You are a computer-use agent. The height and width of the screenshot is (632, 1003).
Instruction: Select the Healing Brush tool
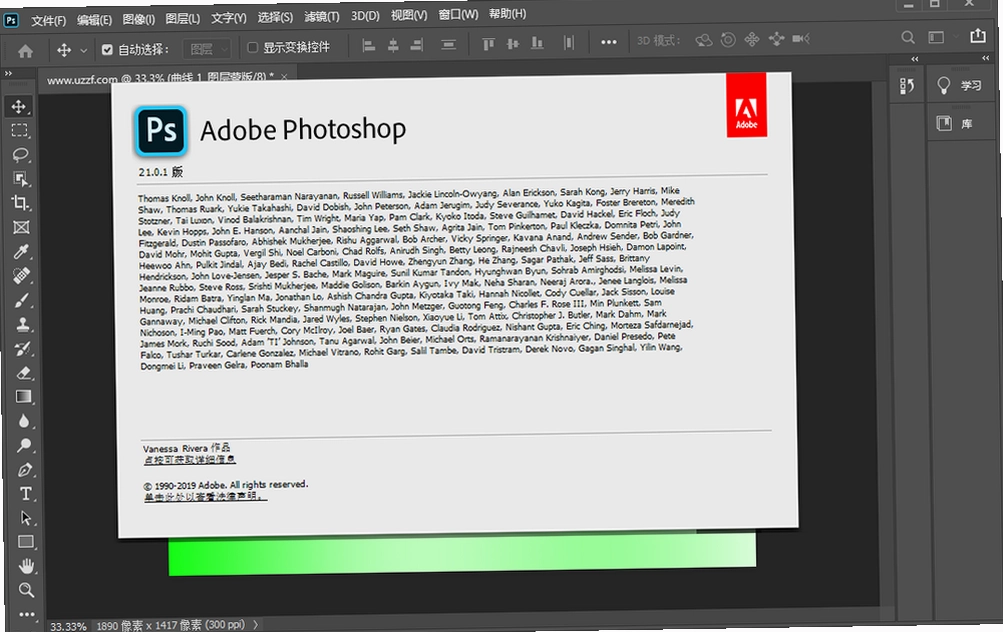tap(22, 276)
